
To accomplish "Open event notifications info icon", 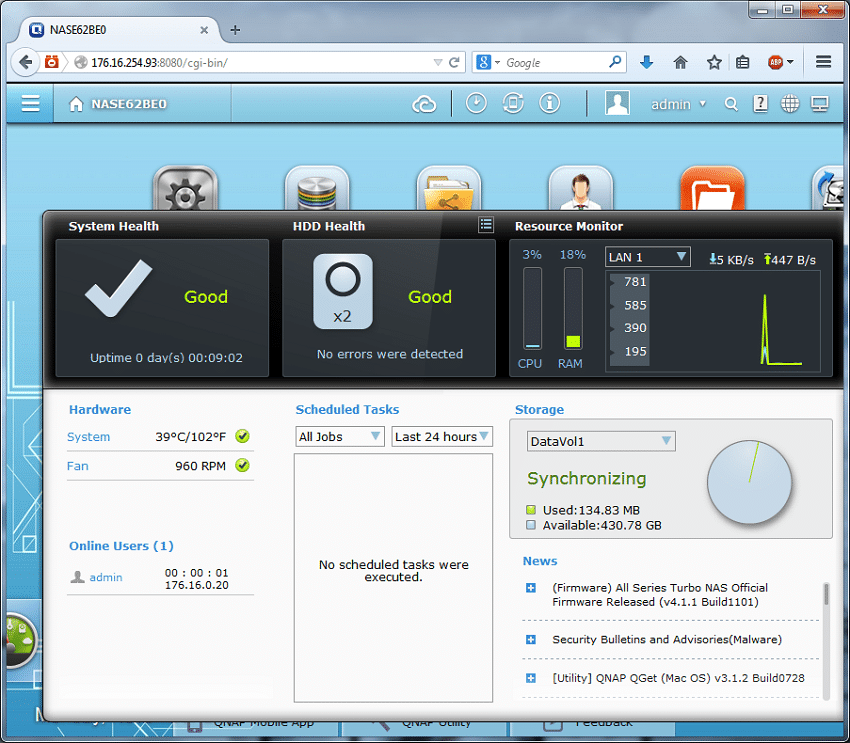I will click(549, 103).
